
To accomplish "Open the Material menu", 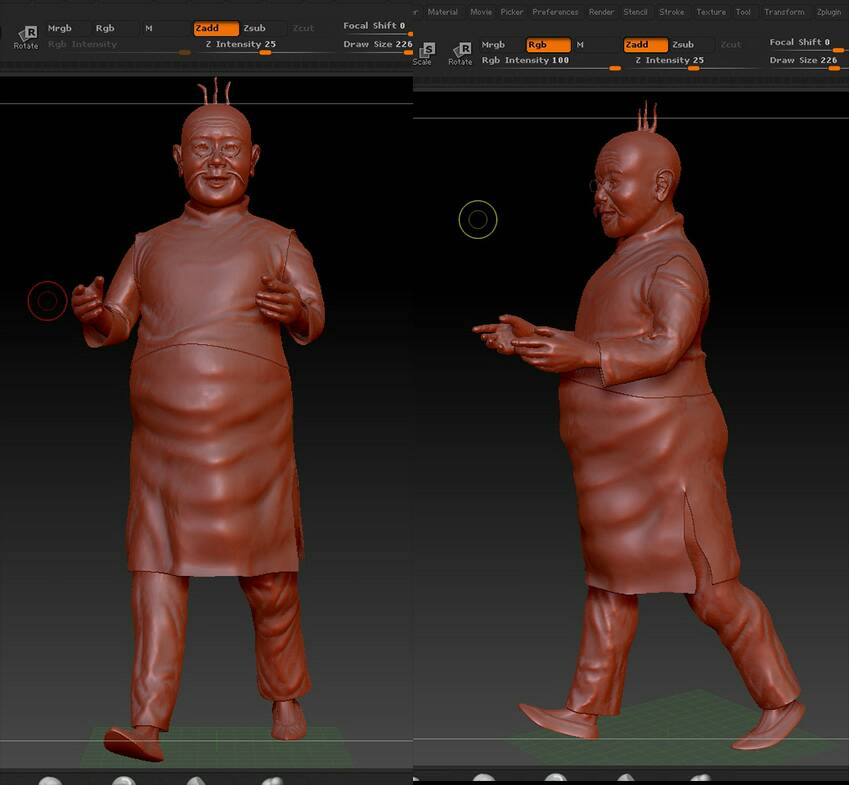I will point(442,12).
